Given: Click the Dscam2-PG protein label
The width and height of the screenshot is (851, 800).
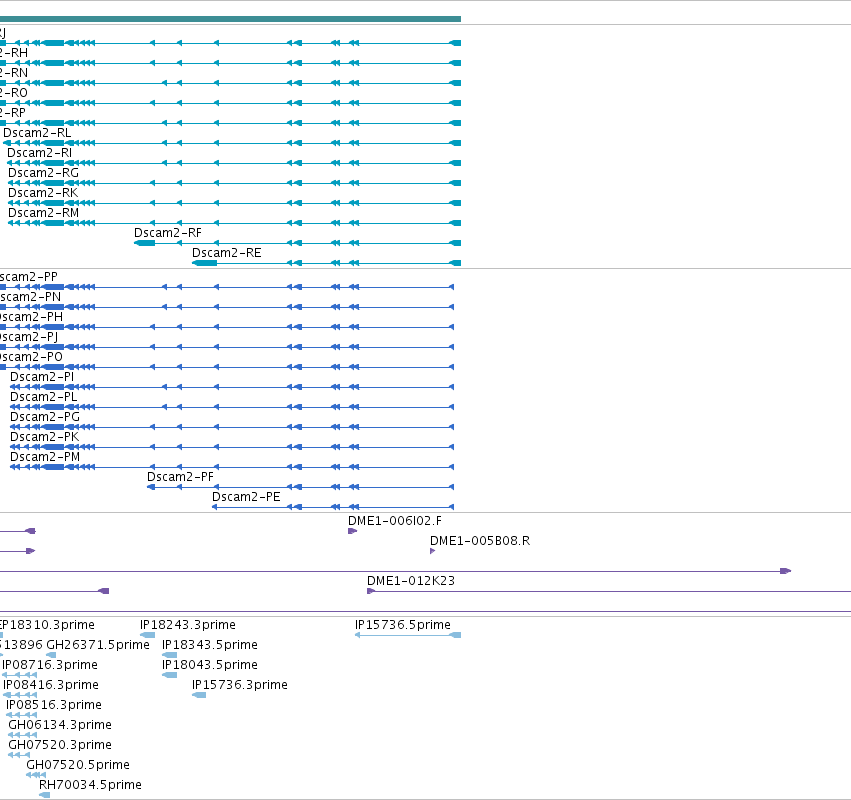Looking at the screenshot, I should pyautogui.click(x=45, y=417).
